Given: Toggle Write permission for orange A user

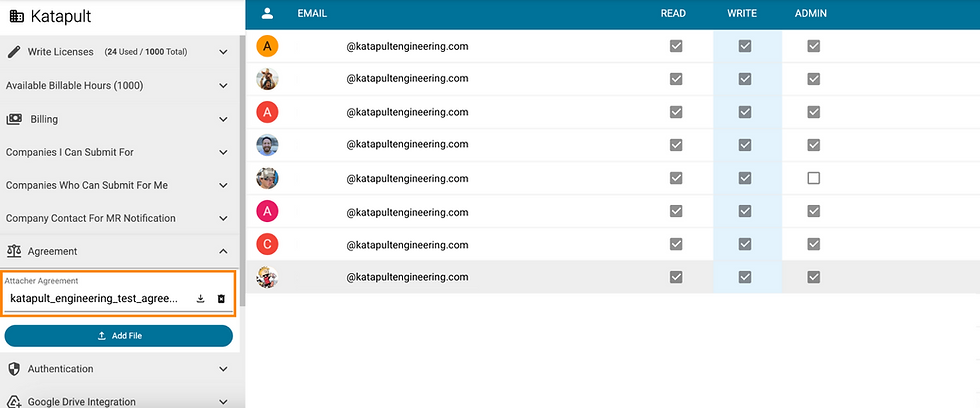Looking at the screenshot, I should tap(744, 46).
